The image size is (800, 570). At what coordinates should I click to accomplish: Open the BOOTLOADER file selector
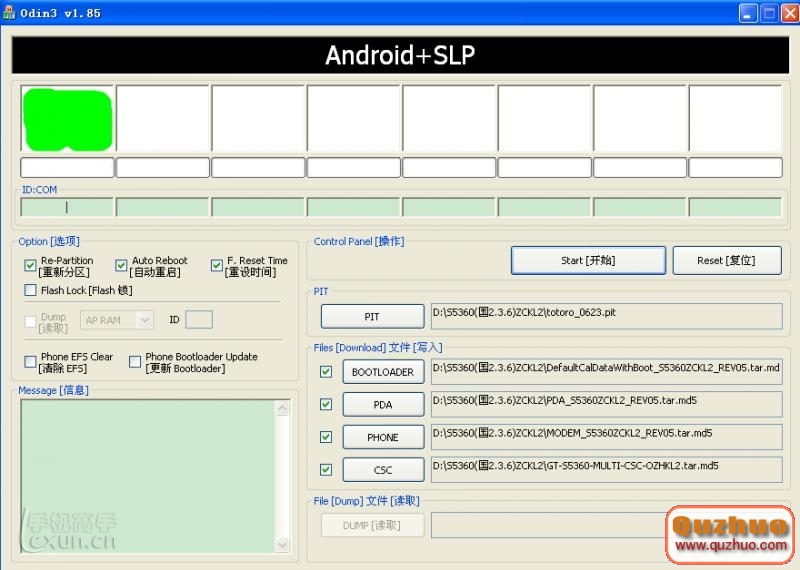(383, 372)
